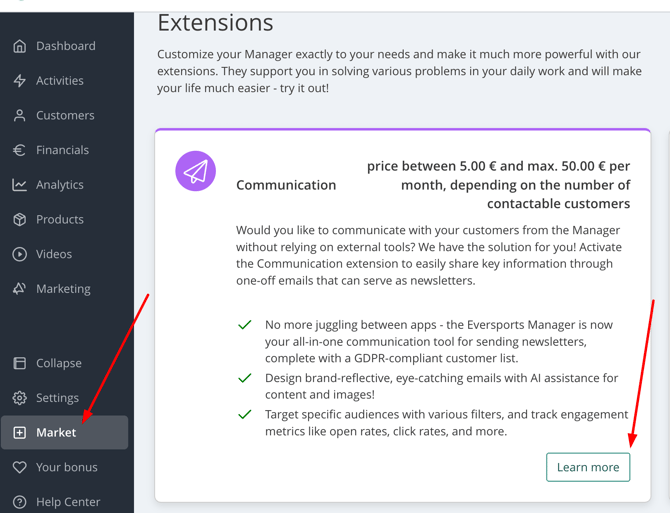The image size is (670, 513).
Task: Click the Financials euro icon
Action: coord(20,150)
